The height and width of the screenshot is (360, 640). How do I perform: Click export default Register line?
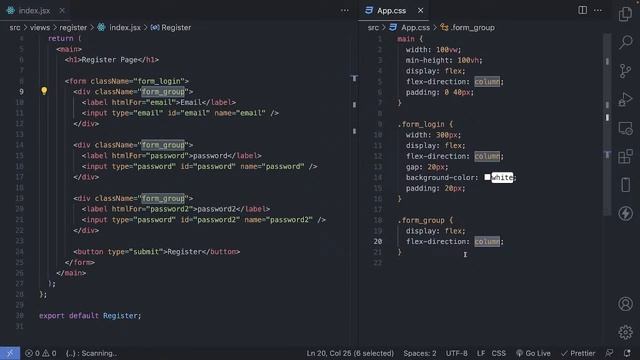[x=90, y=316]
